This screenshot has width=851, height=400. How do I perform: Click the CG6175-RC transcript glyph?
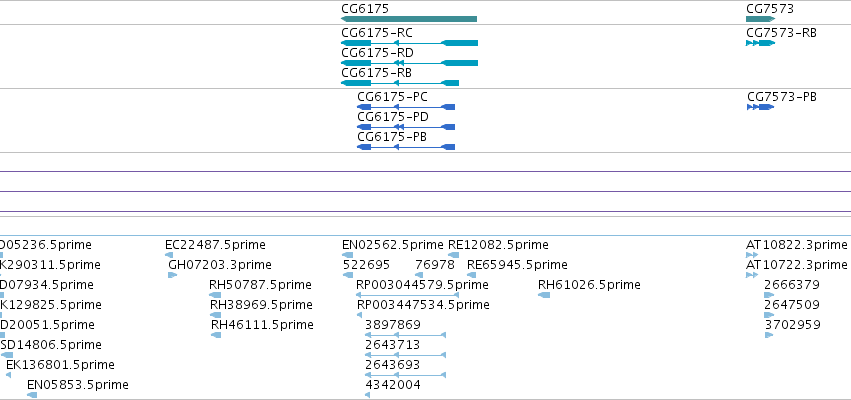409,43
